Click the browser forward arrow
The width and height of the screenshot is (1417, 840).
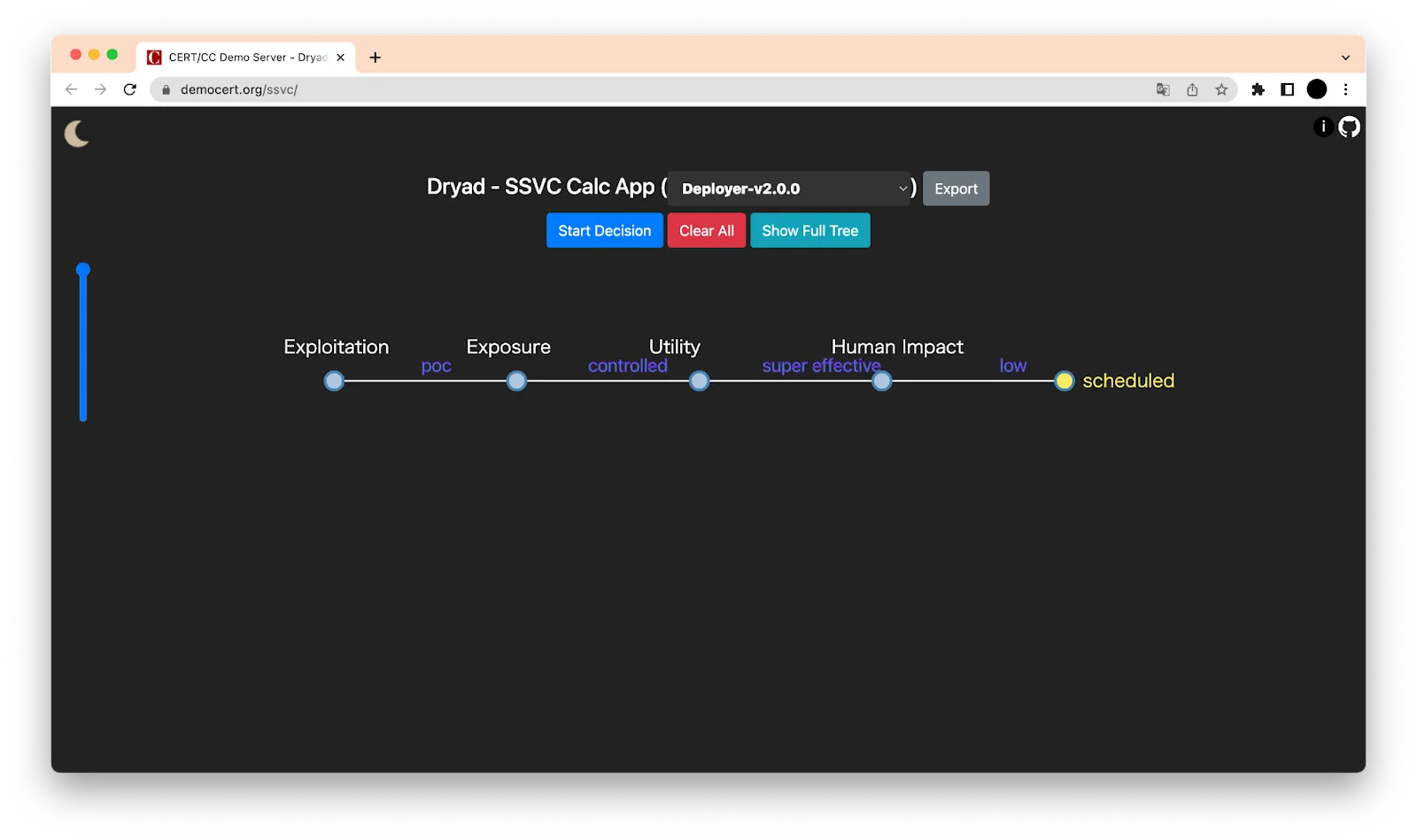point(100,89)
